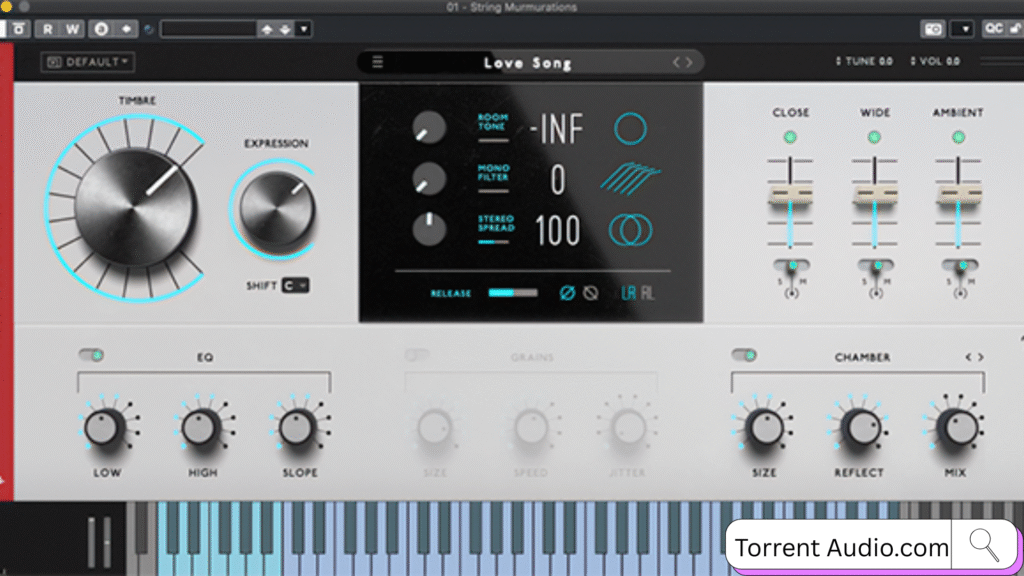The height and width of the screenshot is (576, 1024).
Task: Click the Wide mic fader handle
Action: pyautogui.click(x=874, y=195)
